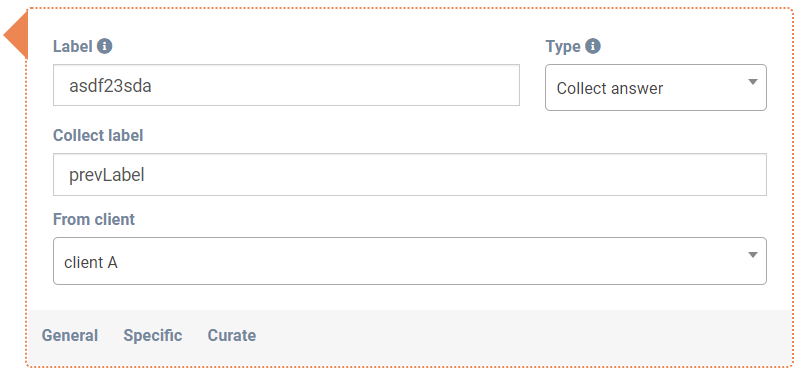Viewport: 804px width, 378px height.
Task: Focus the Collect label field containing prevLabel
Action: 410,174
